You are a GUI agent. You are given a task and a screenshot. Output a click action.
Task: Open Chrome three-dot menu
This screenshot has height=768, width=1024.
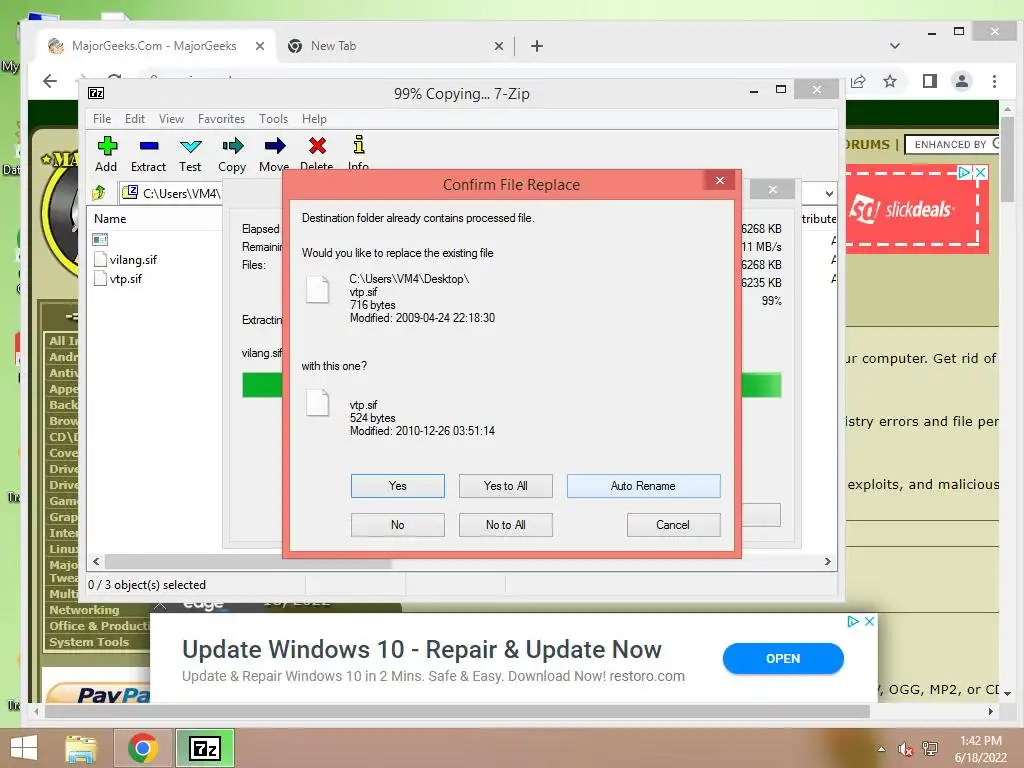(x=994, y=81)
